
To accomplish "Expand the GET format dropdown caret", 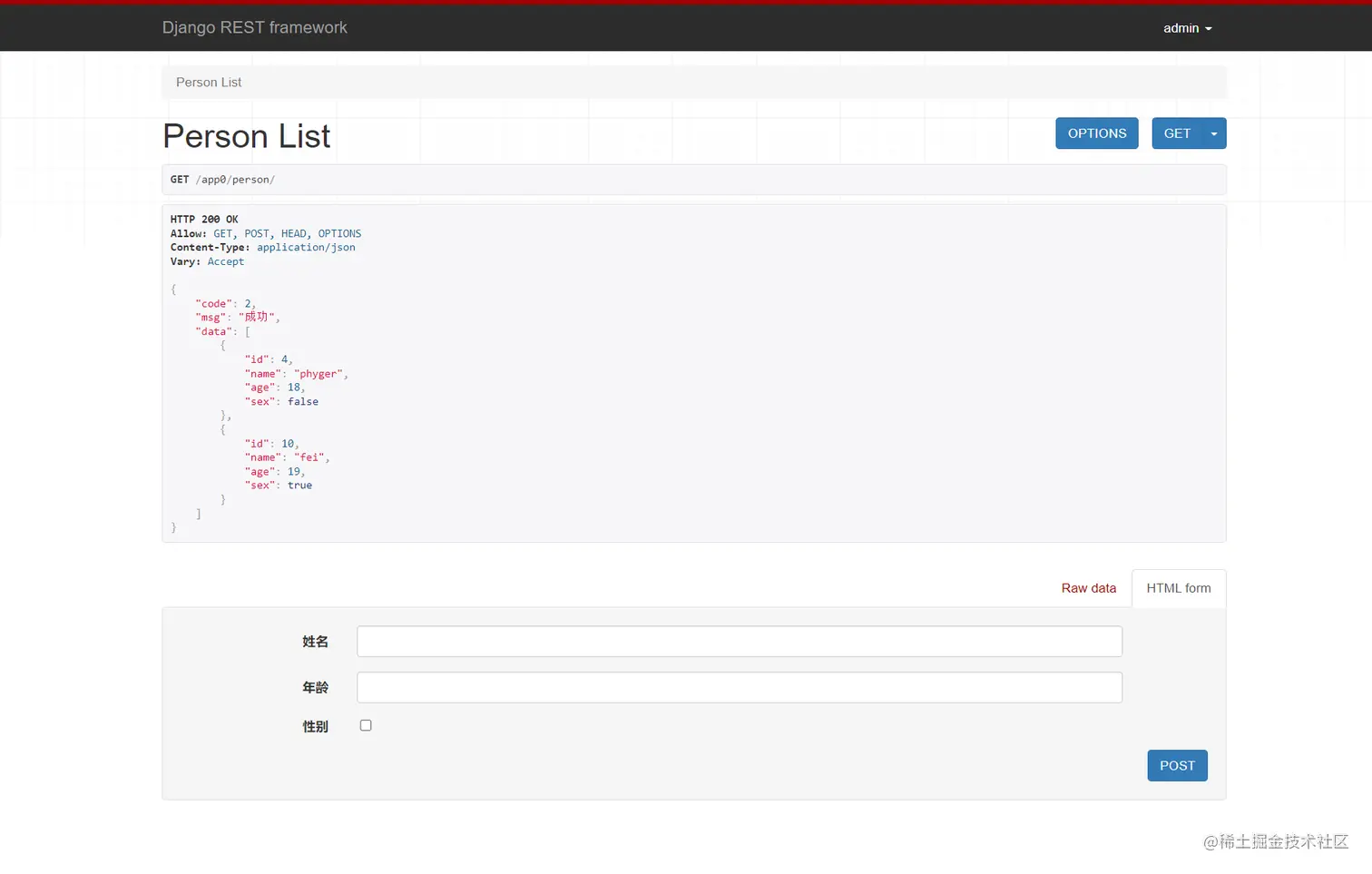I will tap(1214, 133).
